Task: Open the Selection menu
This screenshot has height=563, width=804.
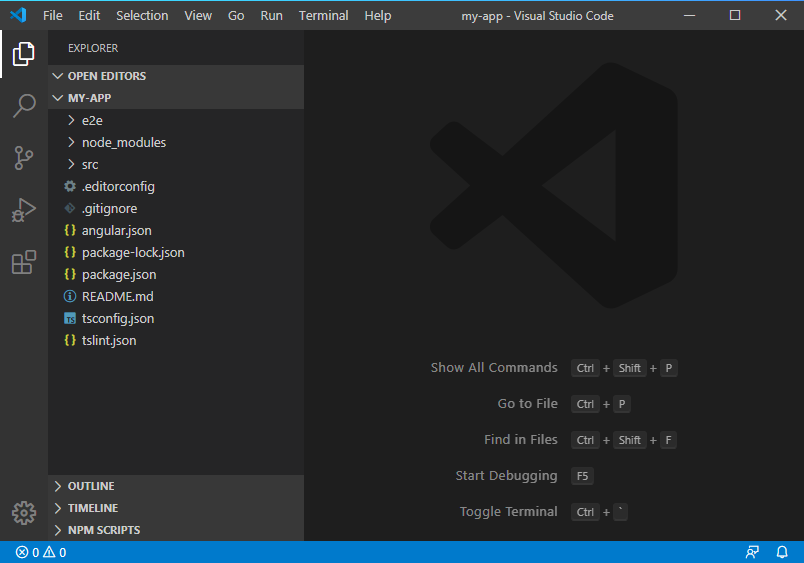Action: 142,16
